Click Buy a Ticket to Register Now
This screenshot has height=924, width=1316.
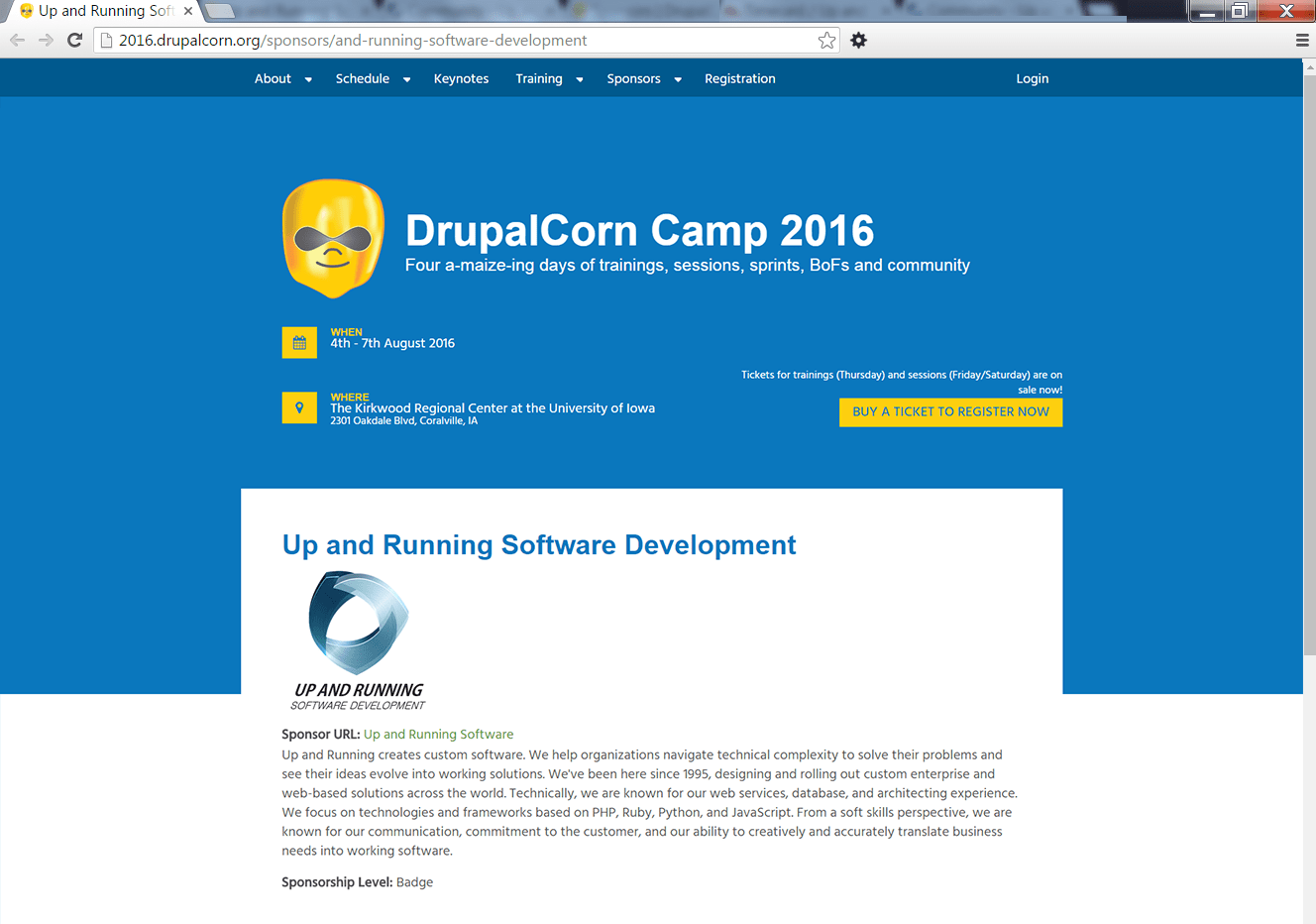[950, 412]
